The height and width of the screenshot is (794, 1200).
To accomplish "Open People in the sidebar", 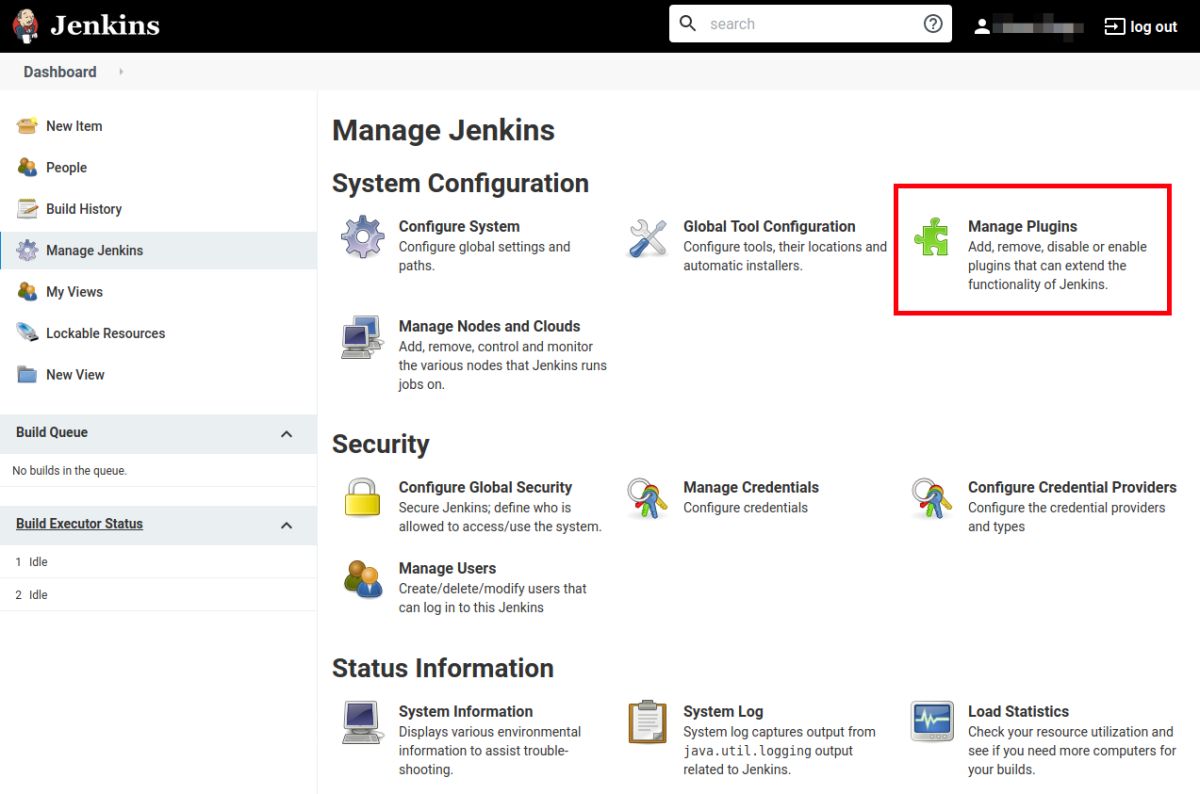I will tap(66, 167).
